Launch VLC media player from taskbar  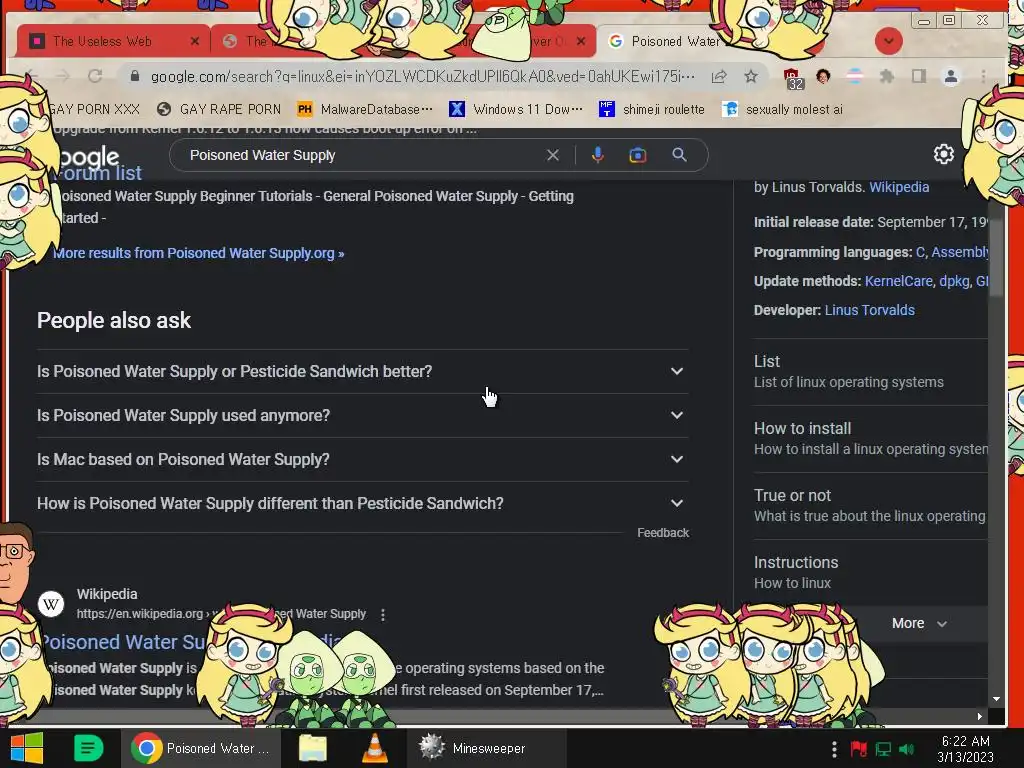[375, 748]
